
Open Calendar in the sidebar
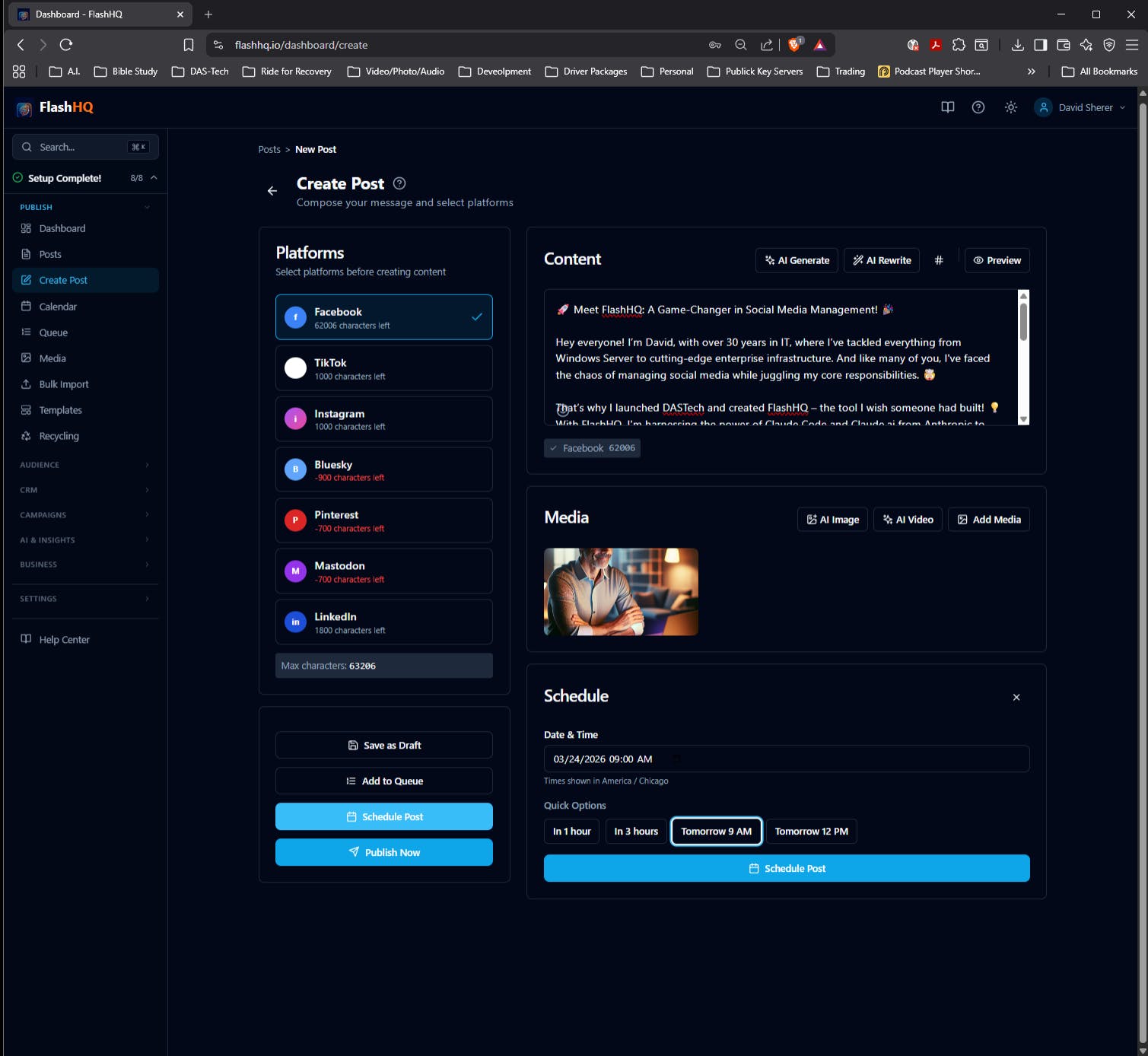[x=85, y=307]
